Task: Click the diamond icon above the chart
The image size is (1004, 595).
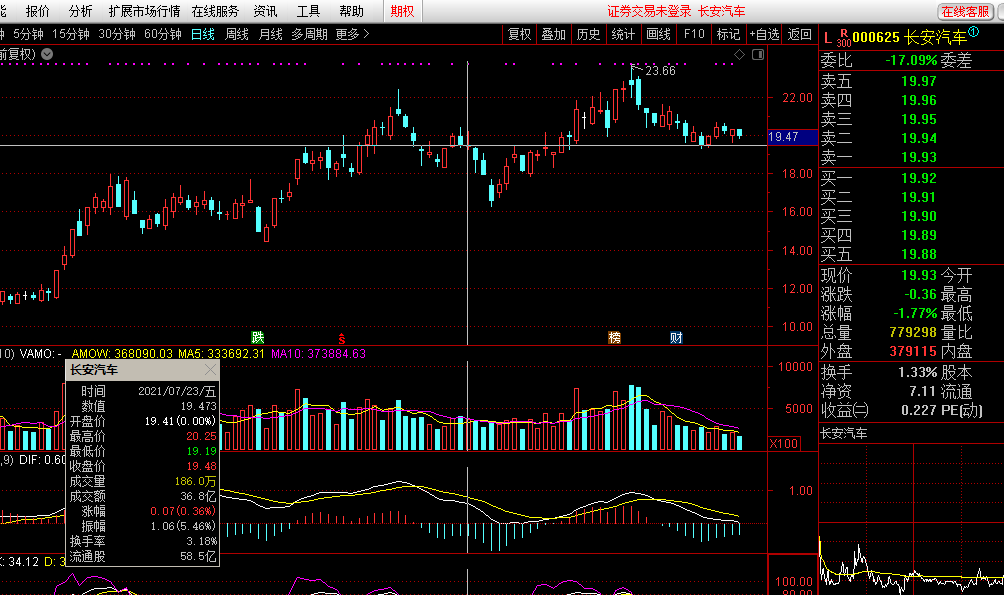Action: 739,54
